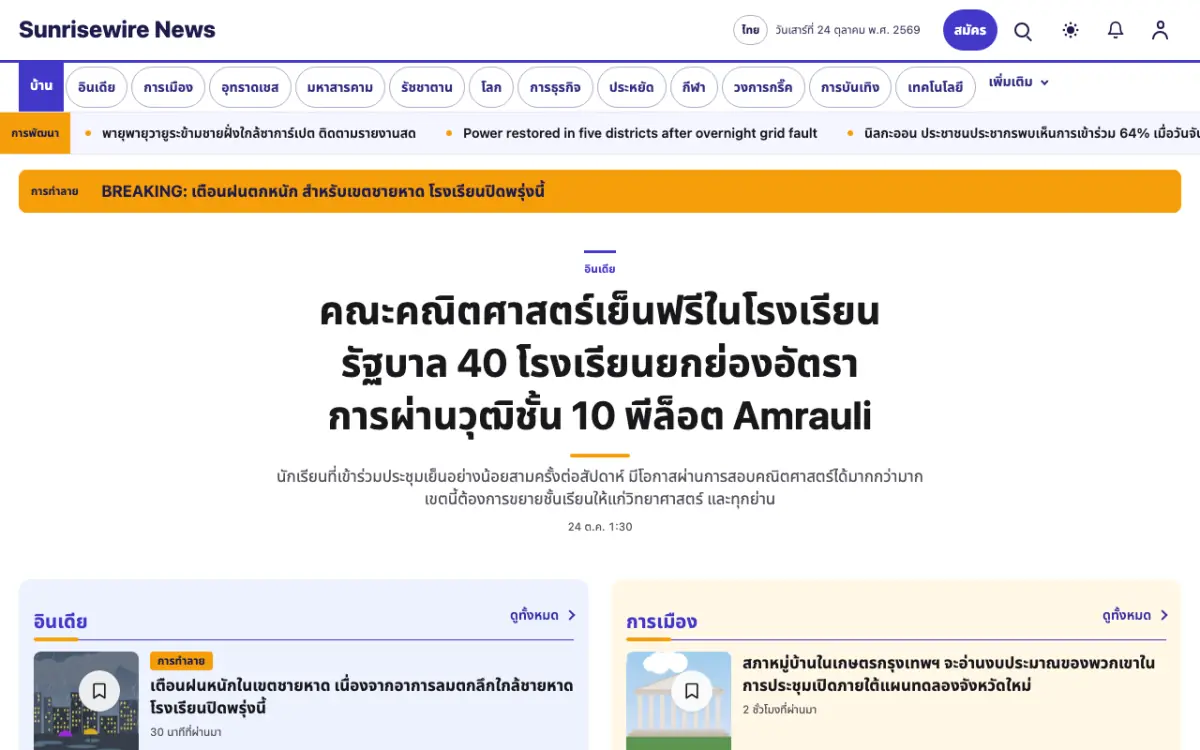
Task: Bookmark the กรุงเทพฯ village council article
Action: pyautogui.click(x=691, y=691)
